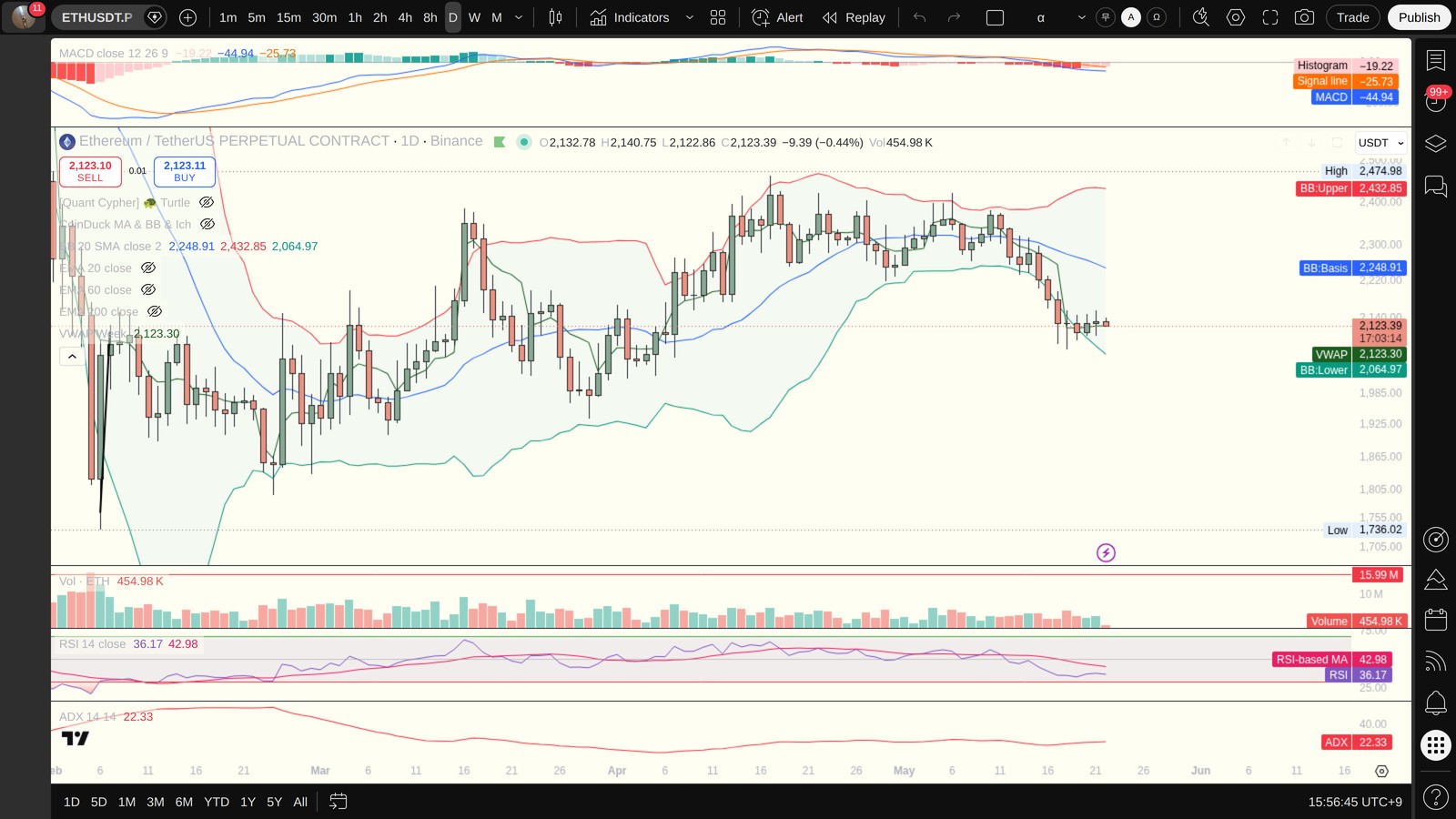Open the object tree layers icon

coord(1436,144)
